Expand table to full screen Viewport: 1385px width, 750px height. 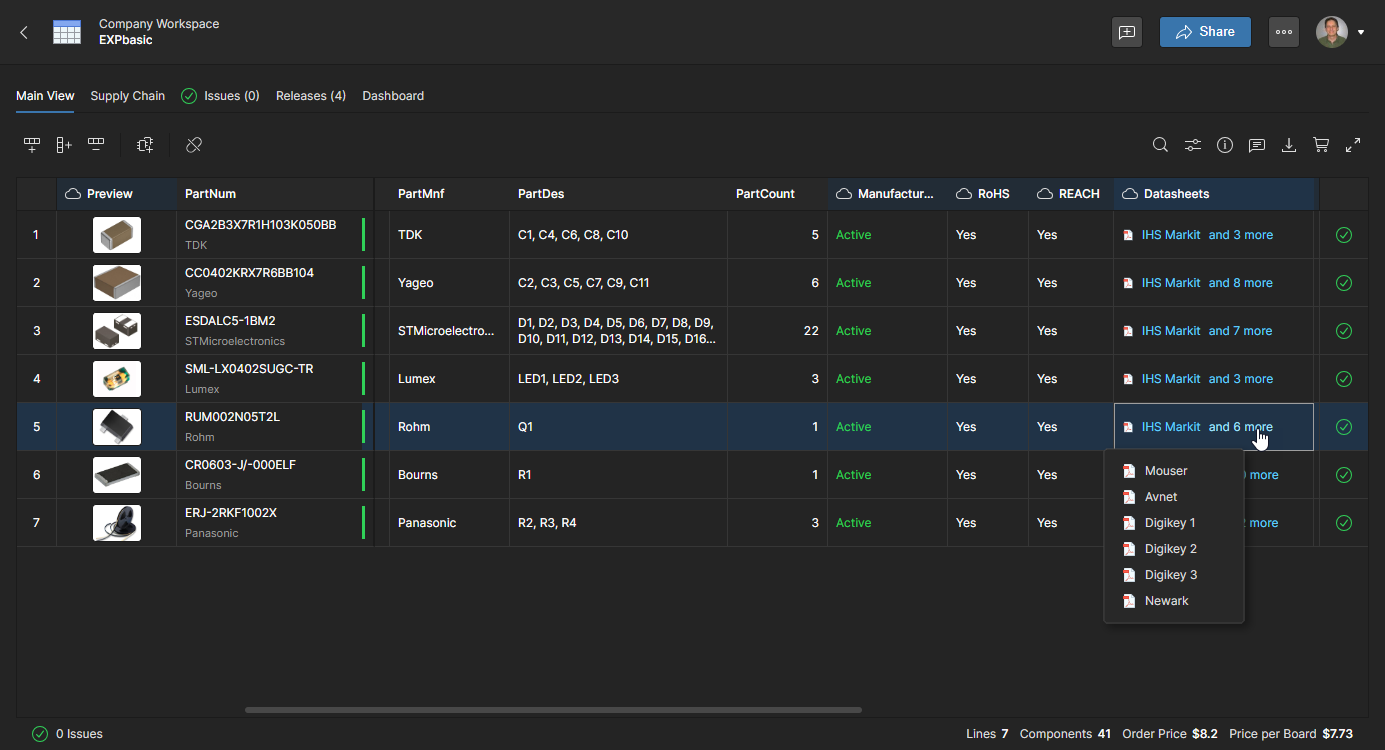[1353, 145]
